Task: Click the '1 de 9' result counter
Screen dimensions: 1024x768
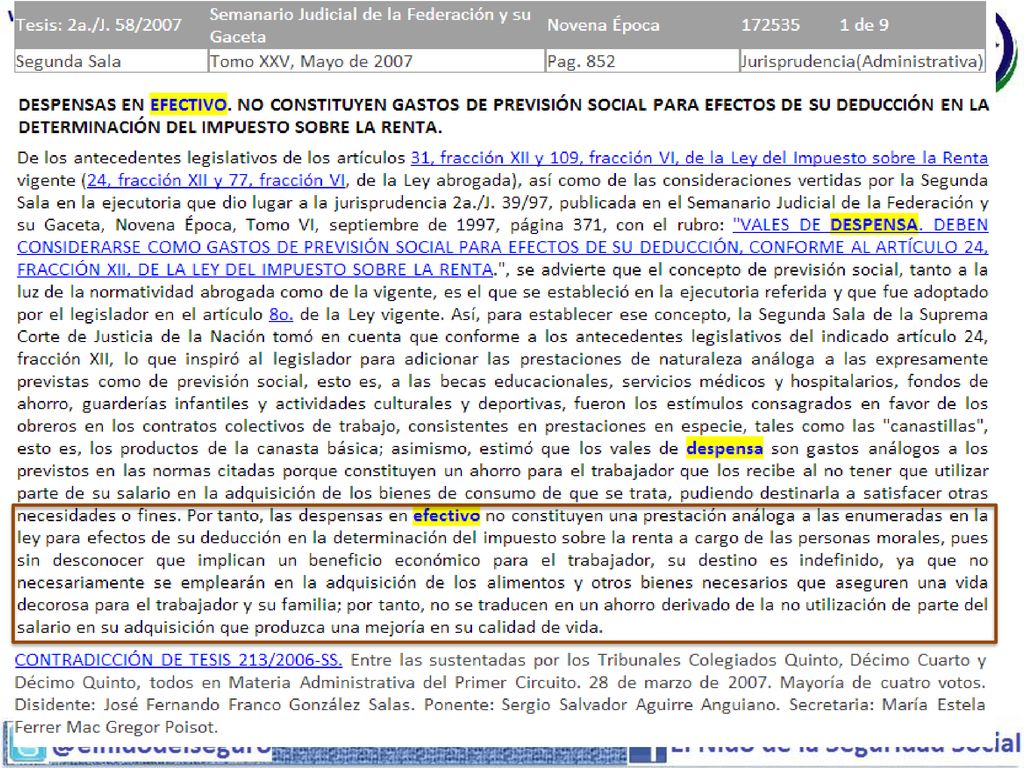Action: (x=864, y=25)
